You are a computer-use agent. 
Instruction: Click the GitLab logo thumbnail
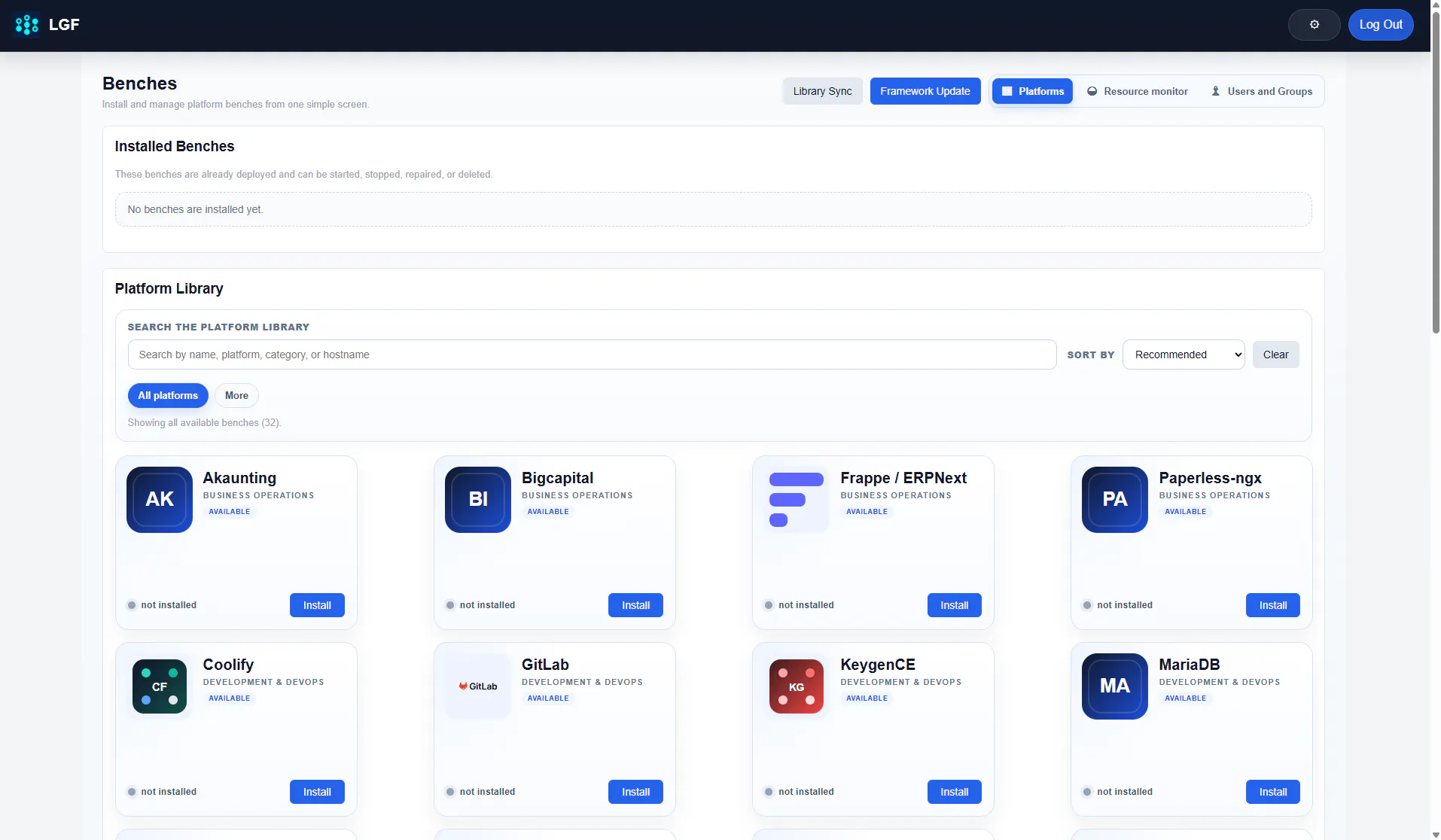point(478,686)
